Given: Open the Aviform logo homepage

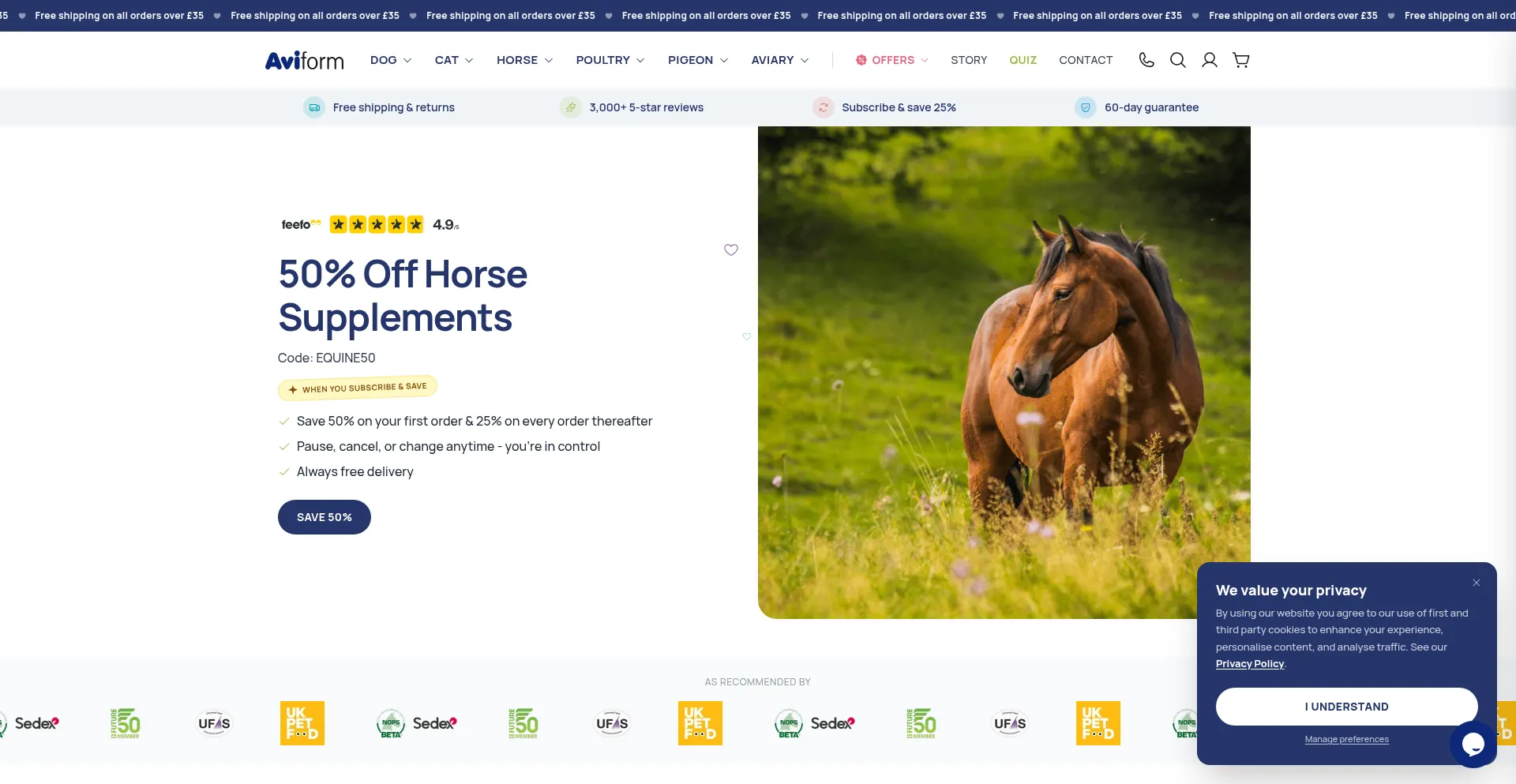Looking at the screenshot, I should click(304, 61).
